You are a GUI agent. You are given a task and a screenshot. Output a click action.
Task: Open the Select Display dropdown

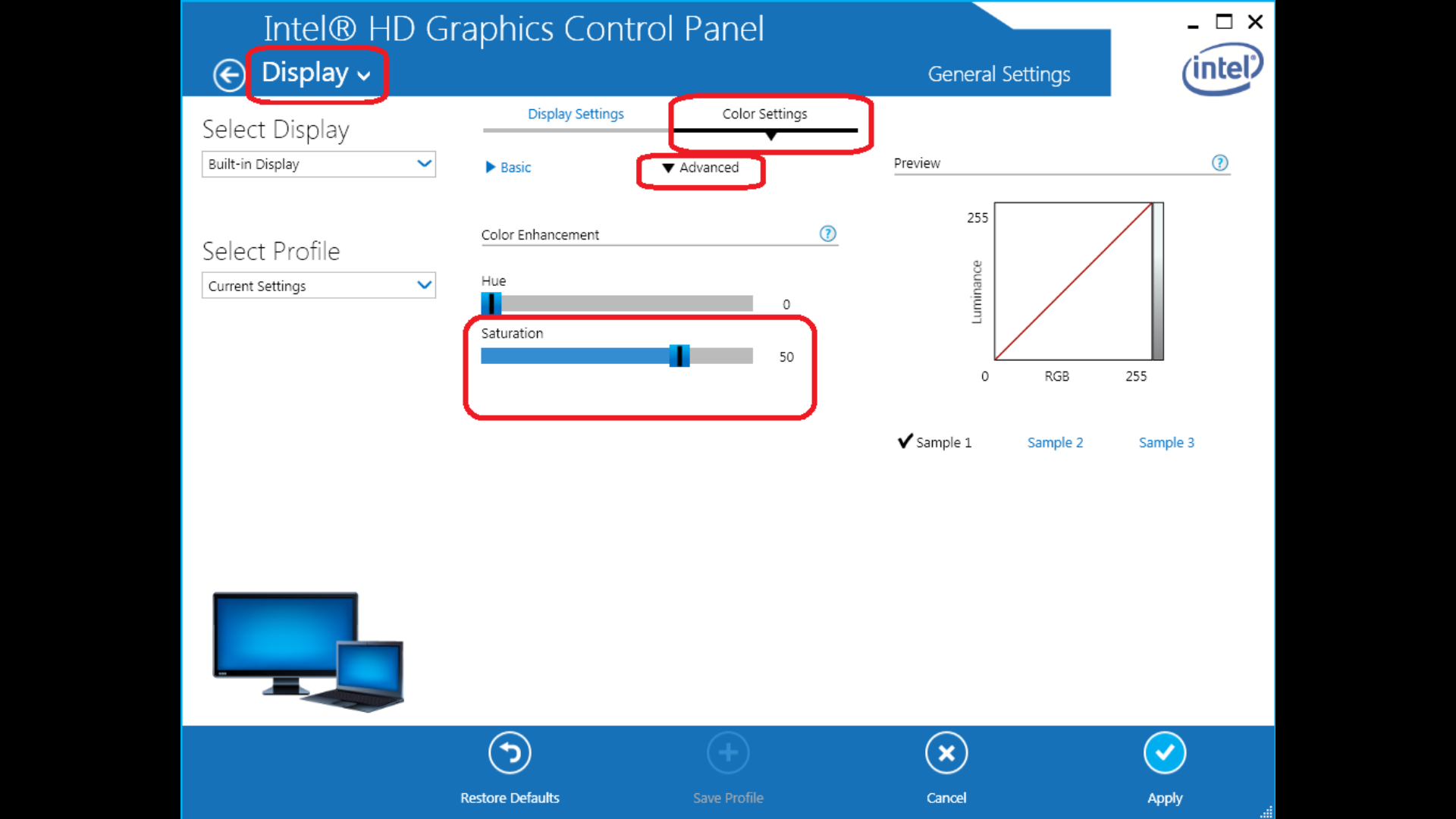coord(316,163)
